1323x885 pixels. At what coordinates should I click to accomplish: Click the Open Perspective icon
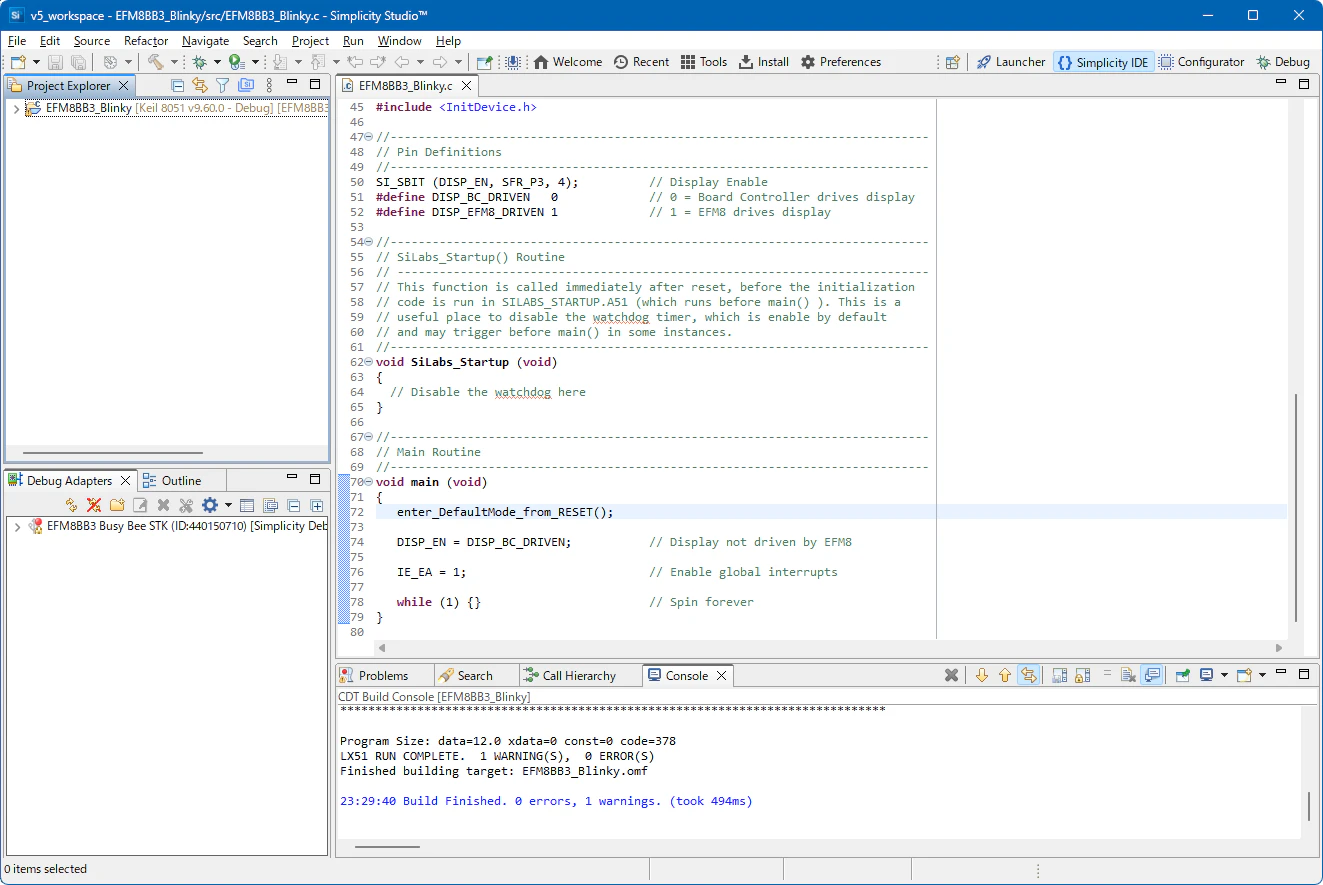[x=953, y=62]
